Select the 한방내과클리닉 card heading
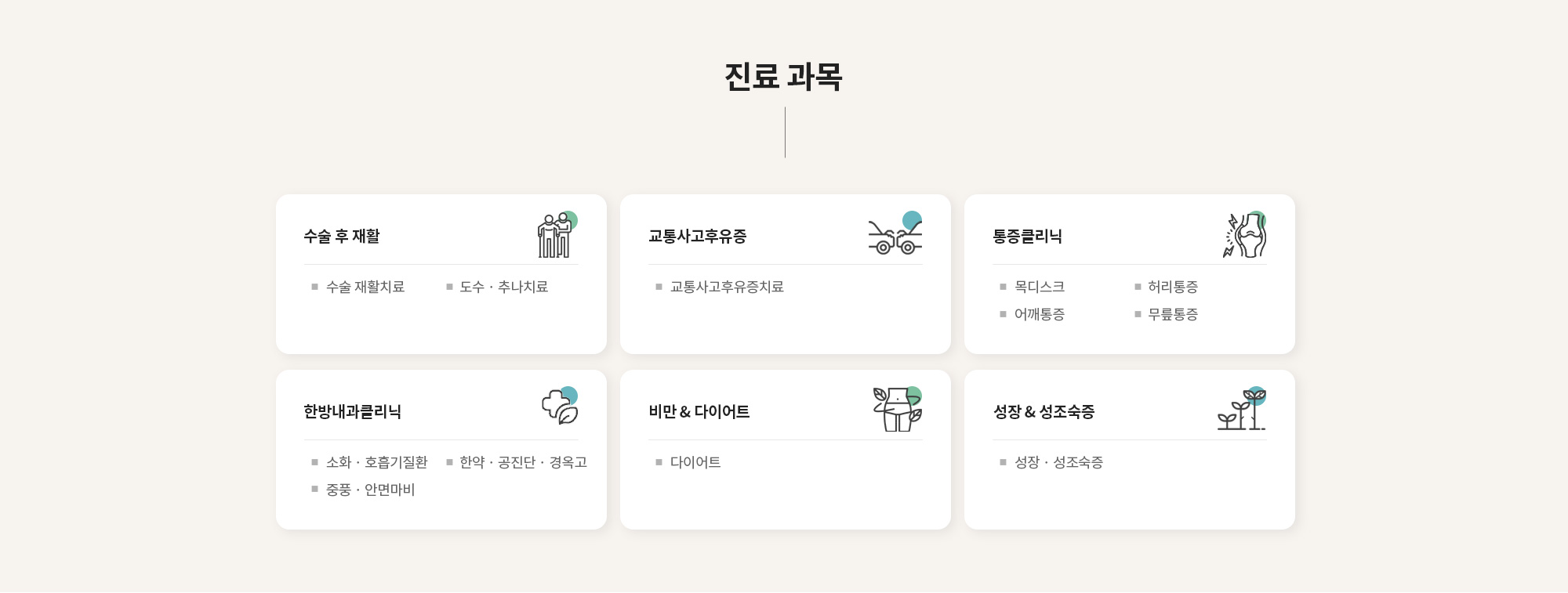Screen dimensions: 1568x593 pyautogui.click(x=352, y=412)
